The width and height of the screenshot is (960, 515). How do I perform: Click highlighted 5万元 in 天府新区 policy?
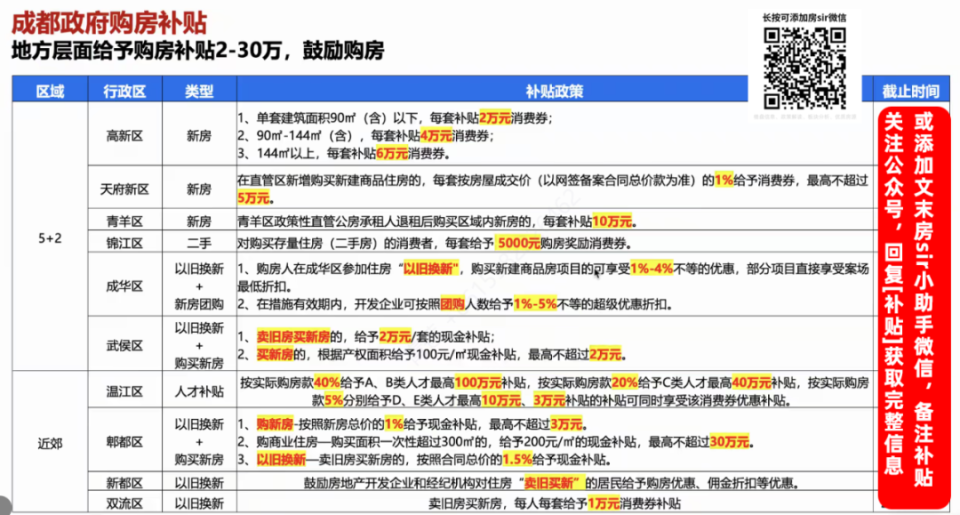[253, 198]
